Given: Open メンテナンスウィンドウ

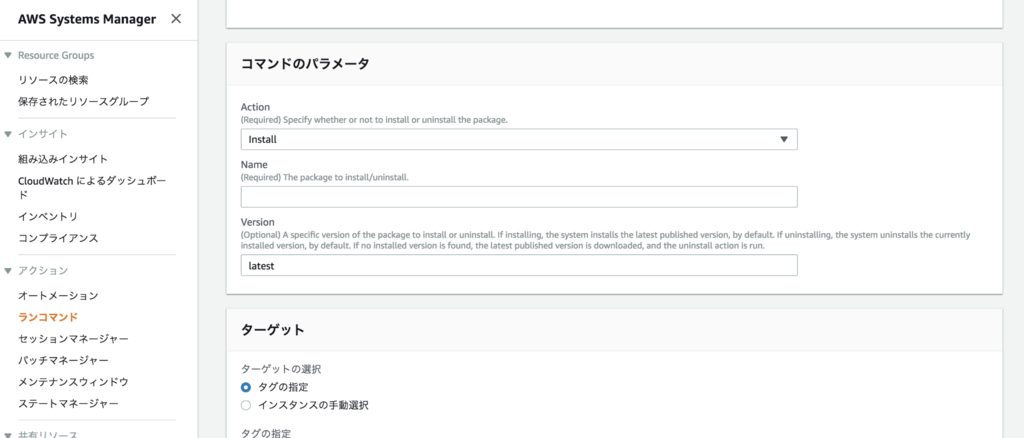Looking at the screenshot, I should (73, 381).
